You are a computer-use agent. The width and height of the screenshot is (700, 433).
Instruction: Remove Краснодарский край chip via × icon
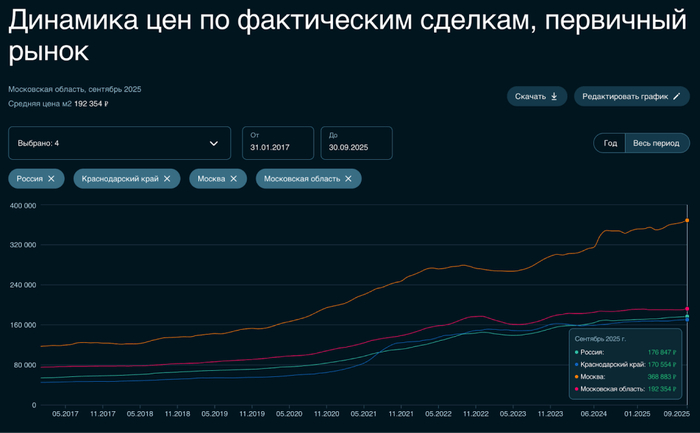[167, 178]
